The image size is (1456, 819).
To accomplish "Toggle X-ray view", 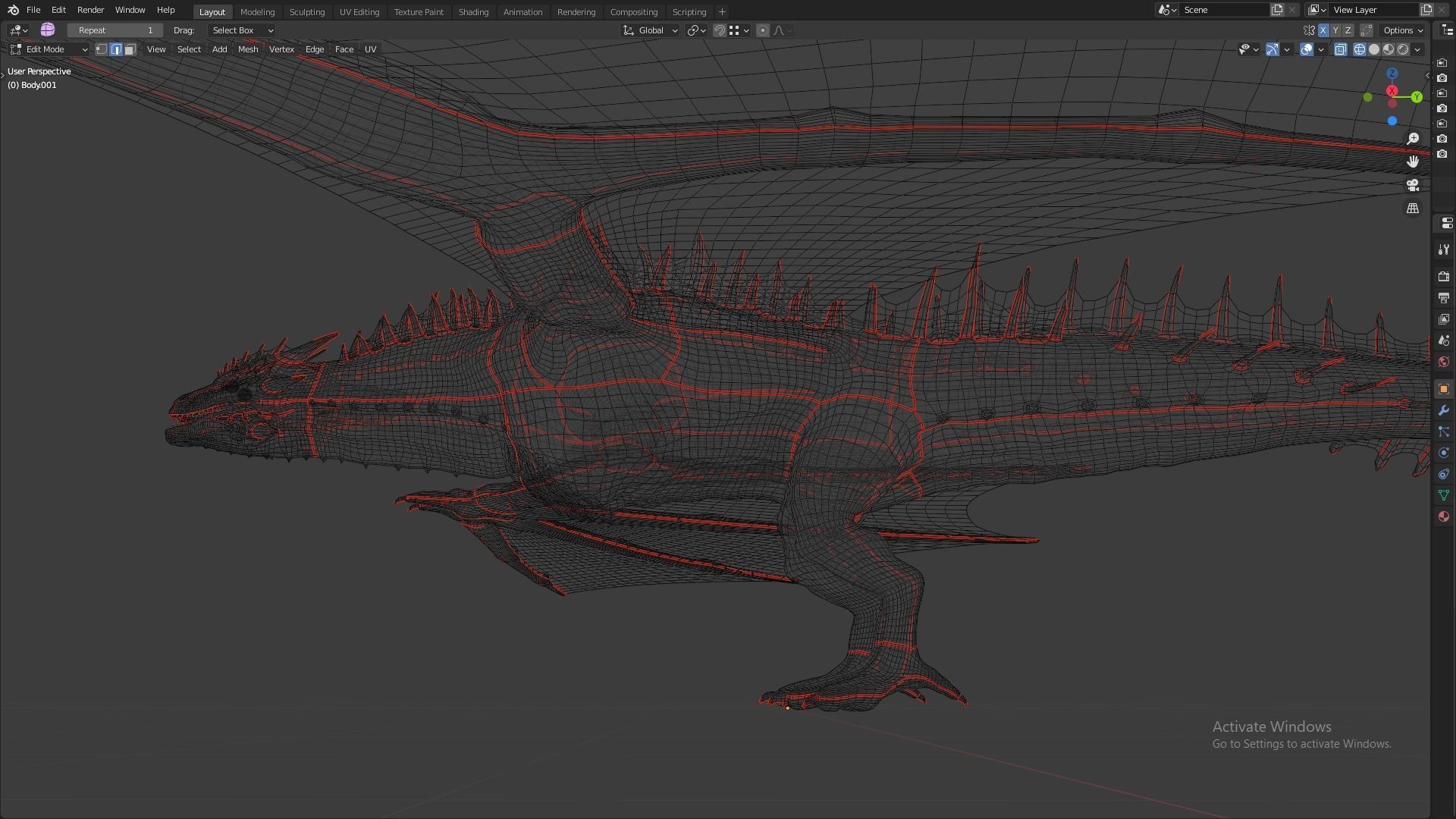I will pos(1341,49).
